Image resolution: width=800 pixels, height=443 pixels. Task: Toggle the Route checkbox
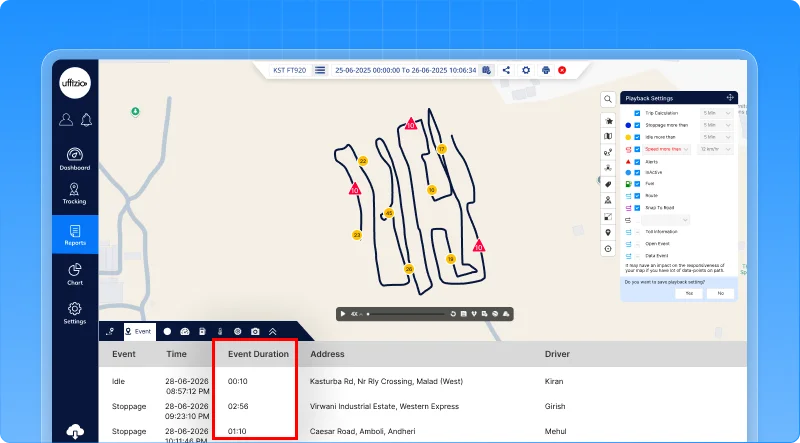coord(637,196)
